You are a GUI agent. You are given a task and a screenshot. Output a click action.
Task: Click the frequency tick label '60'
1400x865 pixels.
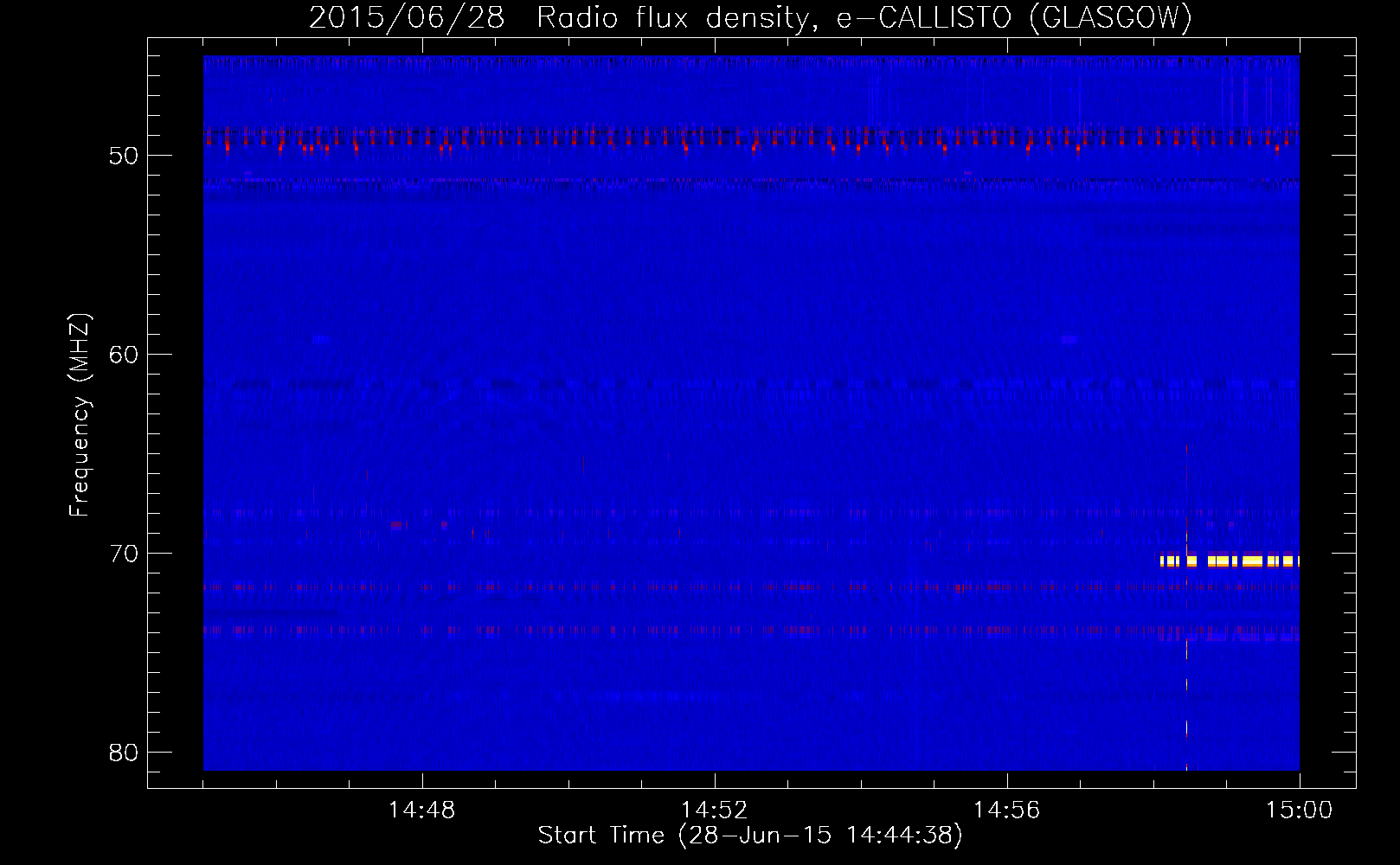[124, 355]
